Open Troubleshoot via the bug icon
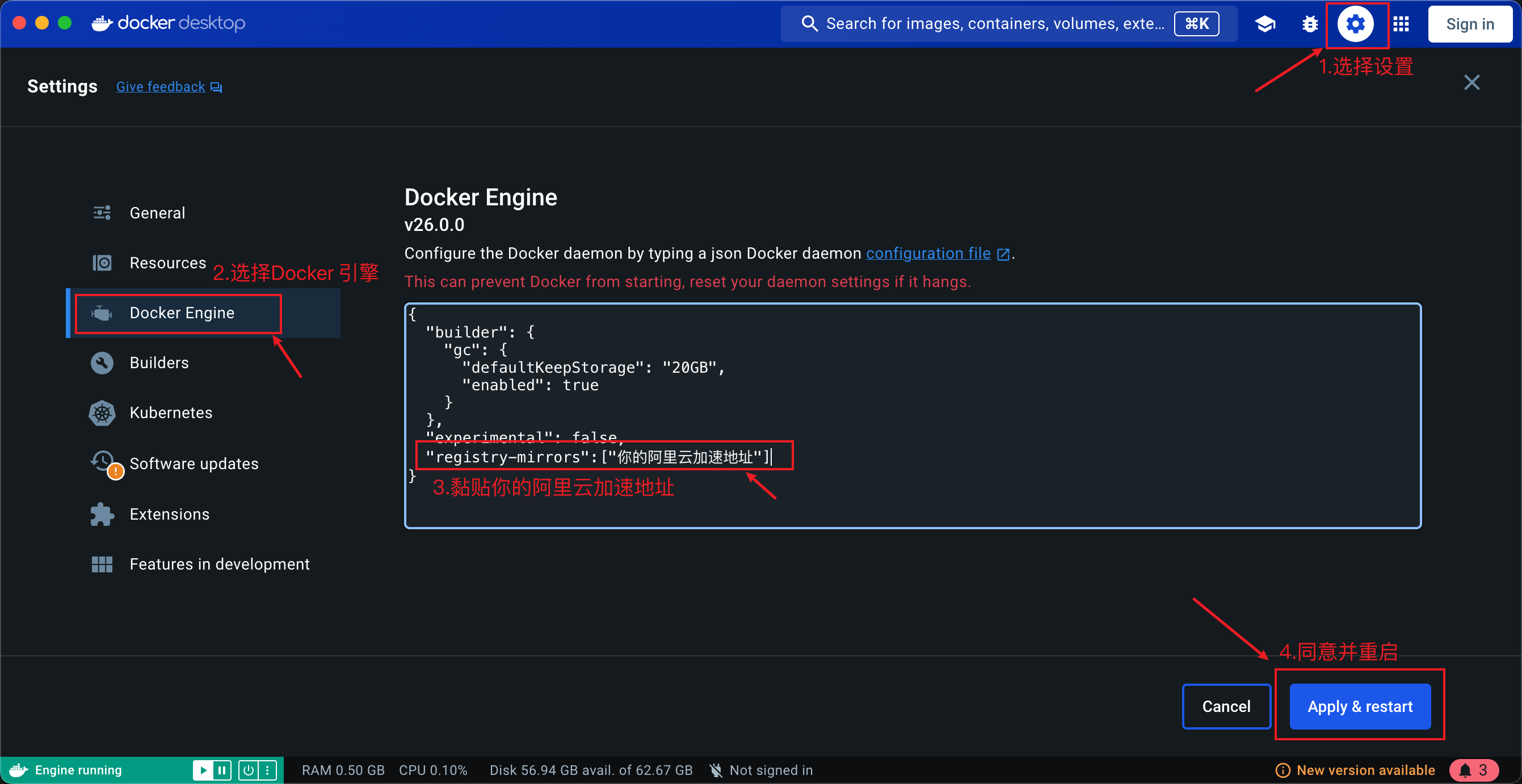 (x=1310, y=24)
